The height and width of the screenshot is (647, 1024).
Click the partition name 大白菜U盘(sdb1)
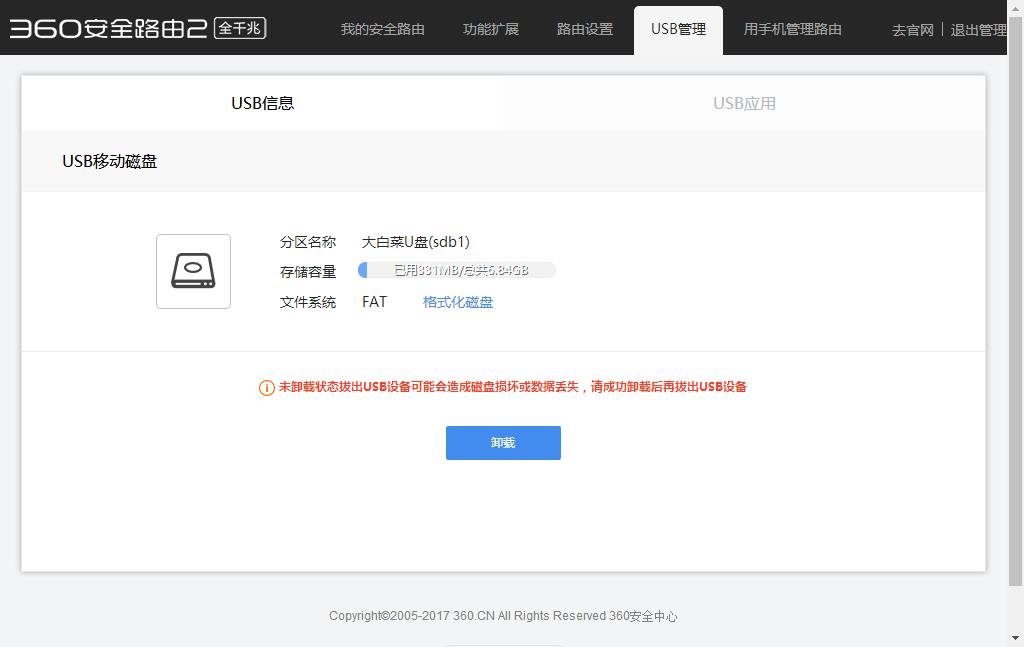pos(415,242)
